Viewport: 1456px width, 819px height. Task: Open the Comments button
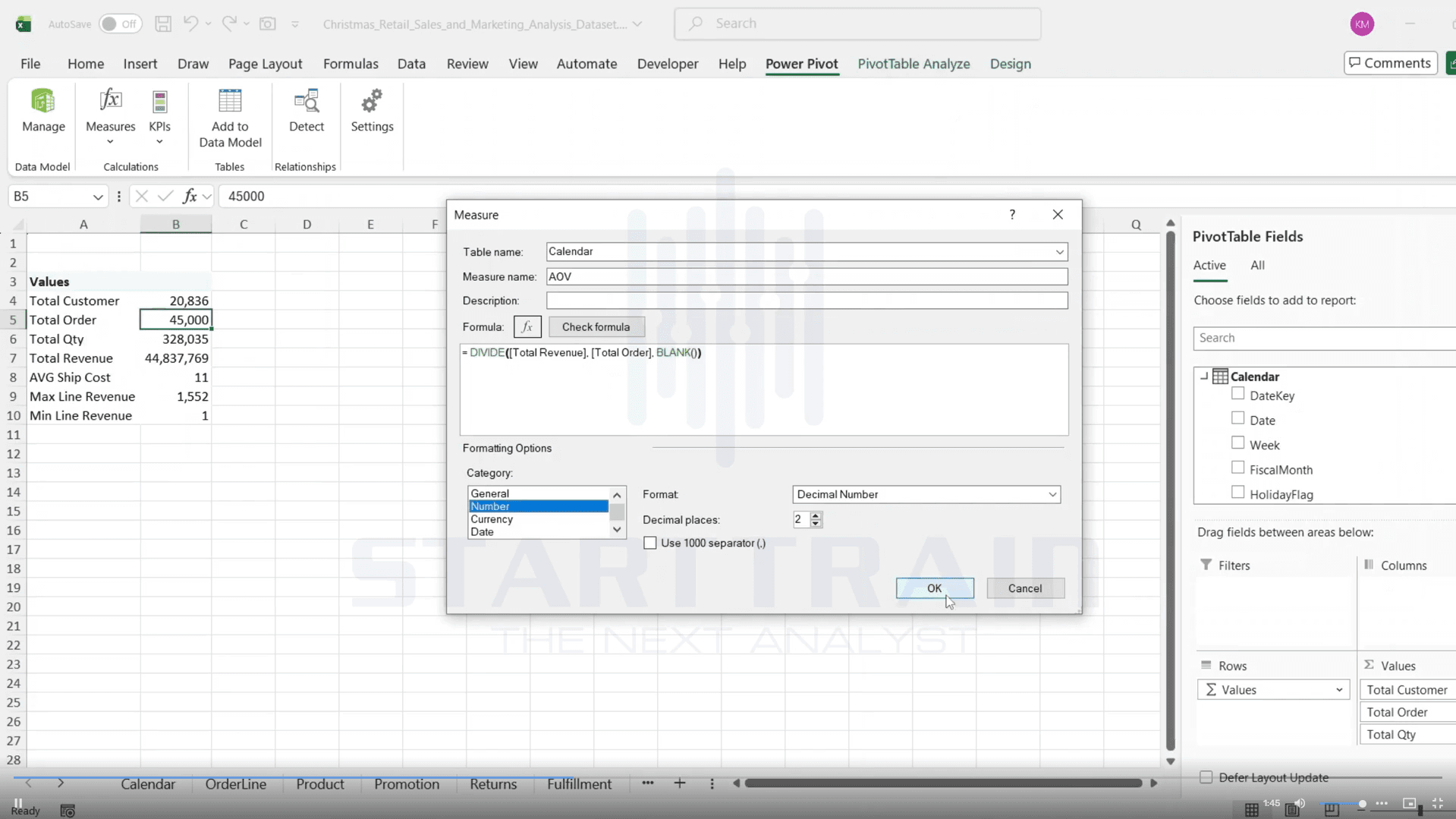[x=1390, y=63]
